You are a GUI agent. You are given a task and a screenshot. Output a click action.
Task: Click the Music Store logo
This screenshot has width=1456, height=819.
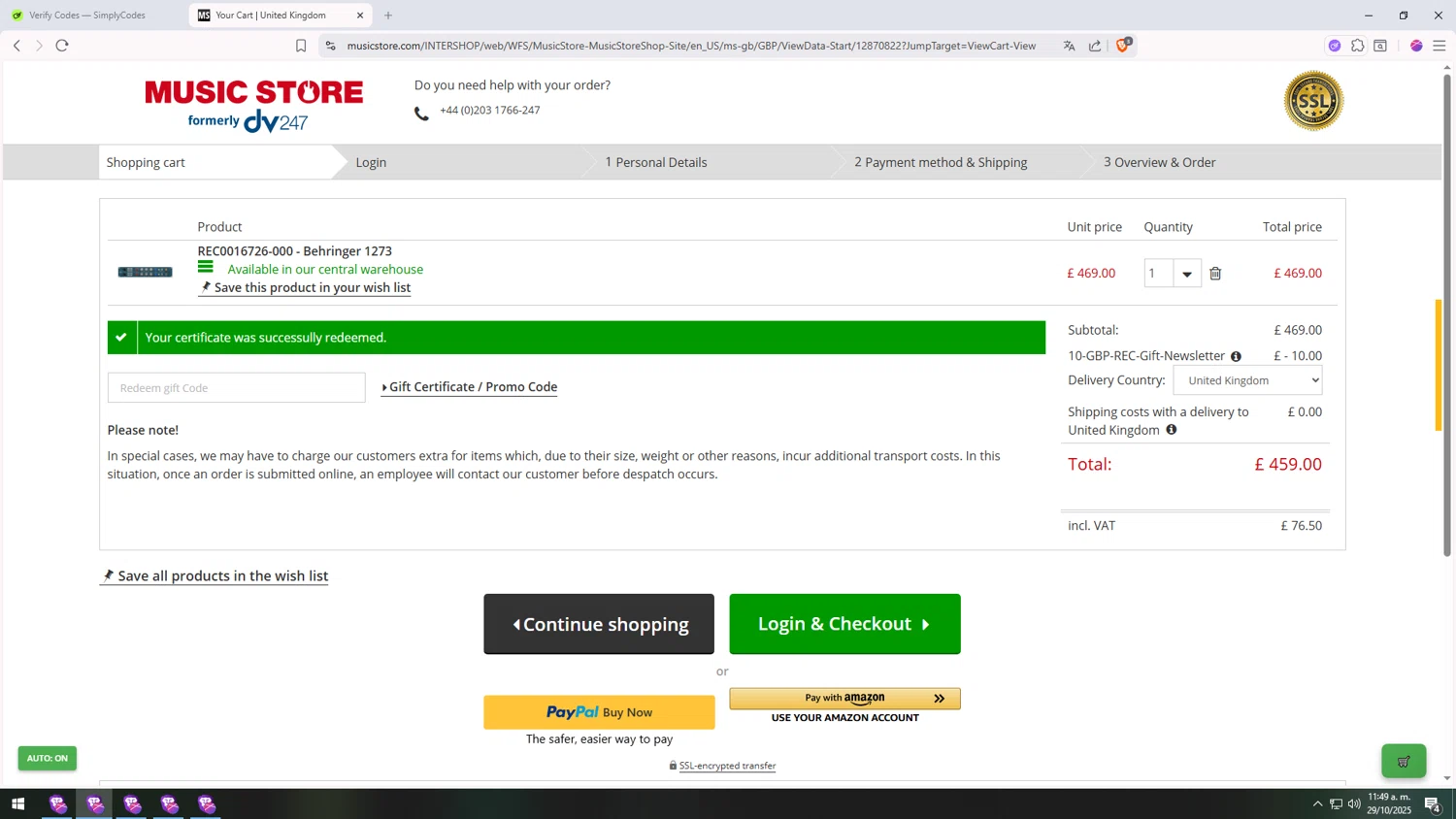click(254, 105)
